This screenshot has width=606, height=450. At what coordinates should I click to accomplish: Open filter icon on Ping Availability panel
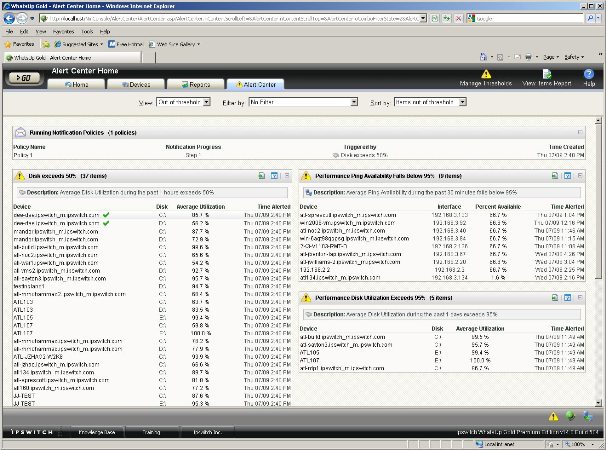pos(567,176)
